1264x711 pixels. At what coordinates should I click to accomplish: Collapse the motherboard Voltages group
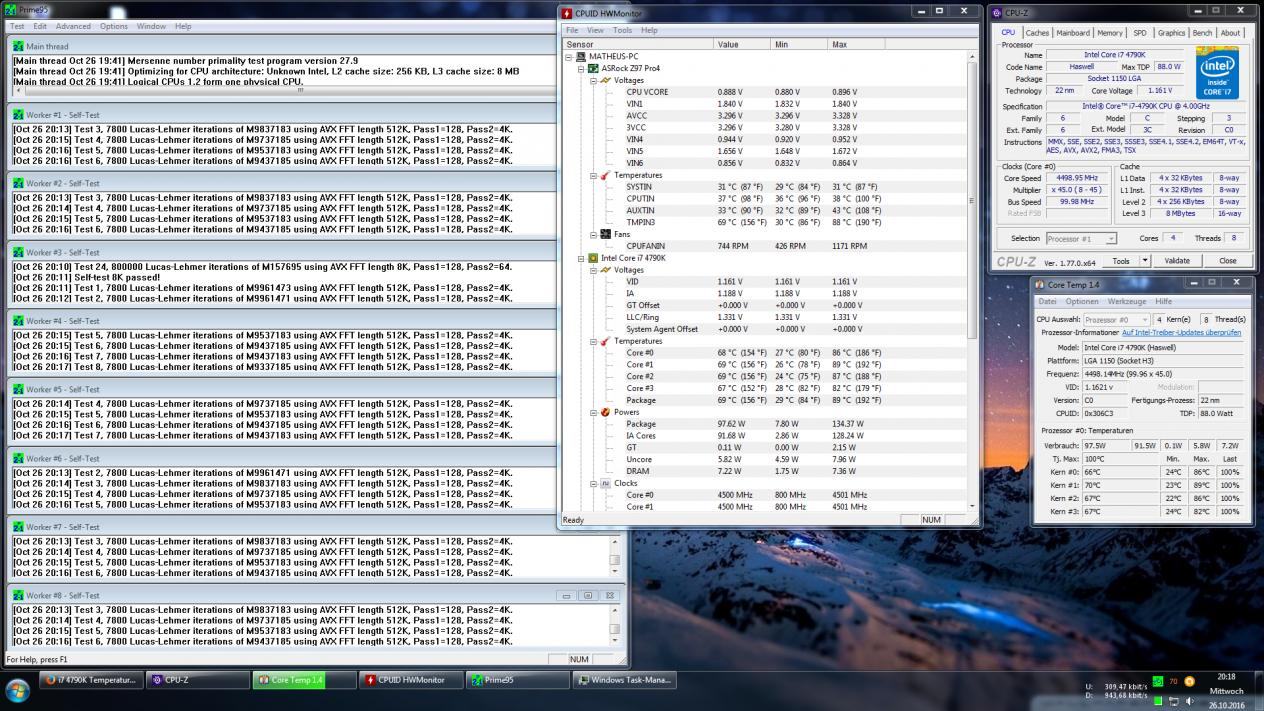click(593, 80)
